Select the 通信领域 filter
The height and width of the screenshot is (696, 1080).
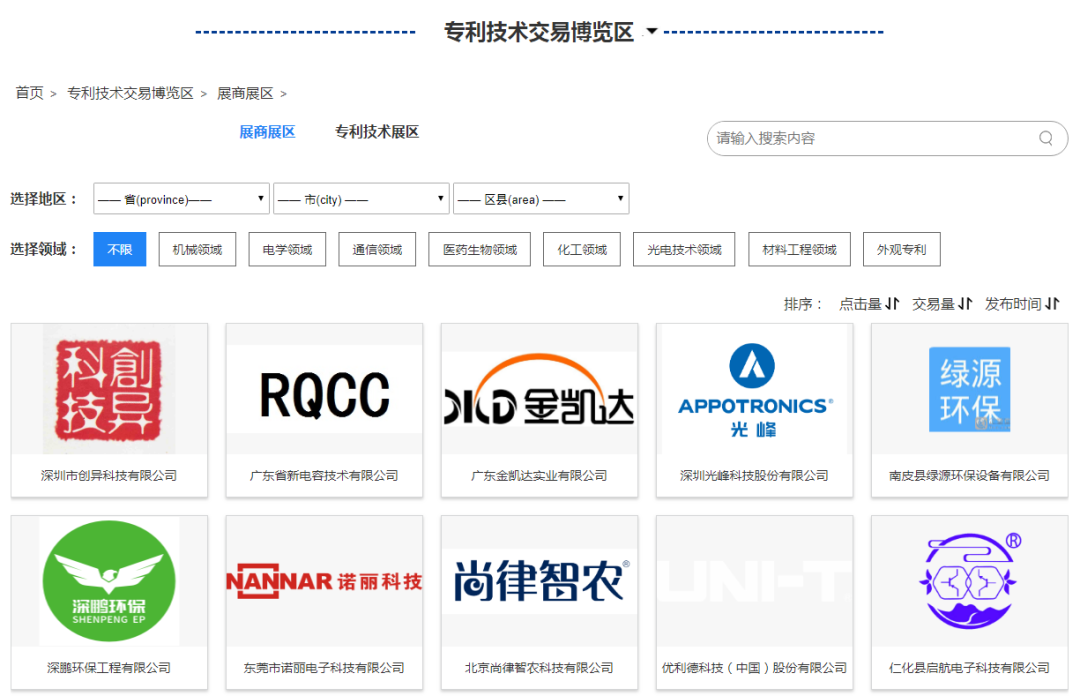tap(377, 249)
